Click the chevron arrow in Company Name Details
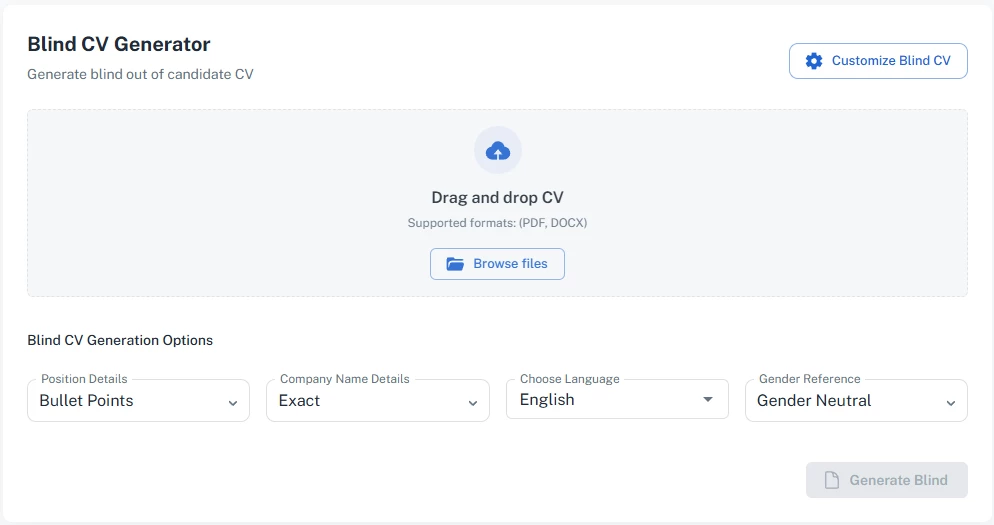Image resolution: width=994 pixels, height=525 pixels. [473, 403]
